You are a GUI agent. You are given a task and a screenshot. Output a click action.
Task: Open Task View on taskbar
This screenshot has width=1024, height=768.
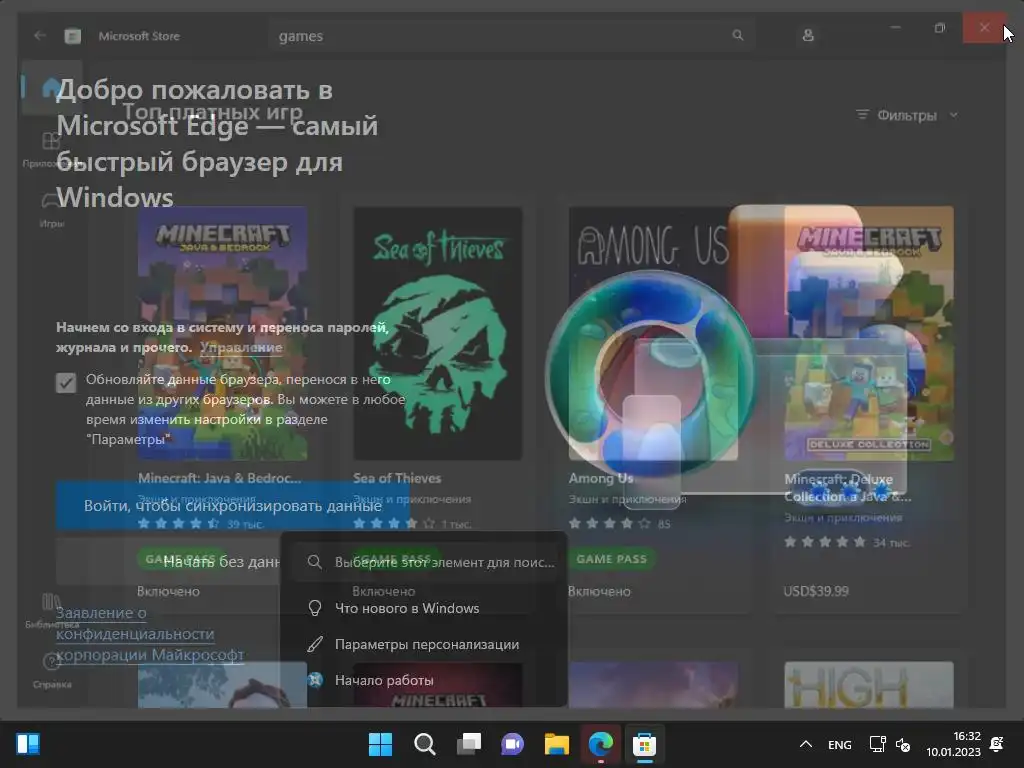468,744
